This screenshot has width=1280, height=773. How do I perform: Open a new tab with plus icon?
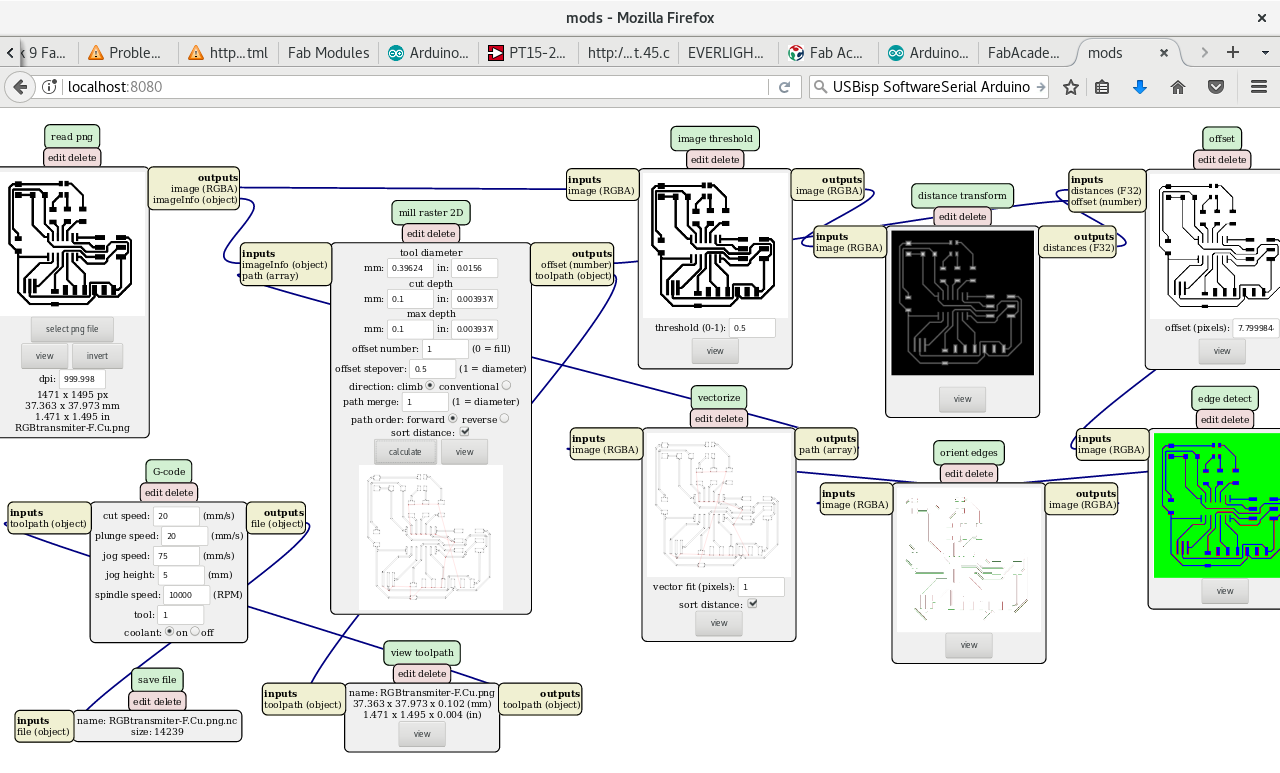(x=1233, y=52)
